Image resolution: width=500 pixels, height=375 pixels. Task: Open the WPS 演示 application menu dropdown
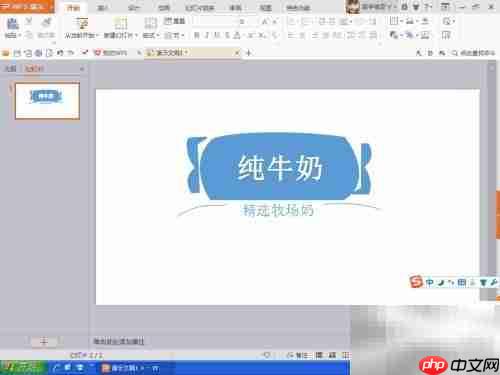[x=27, y=6]
